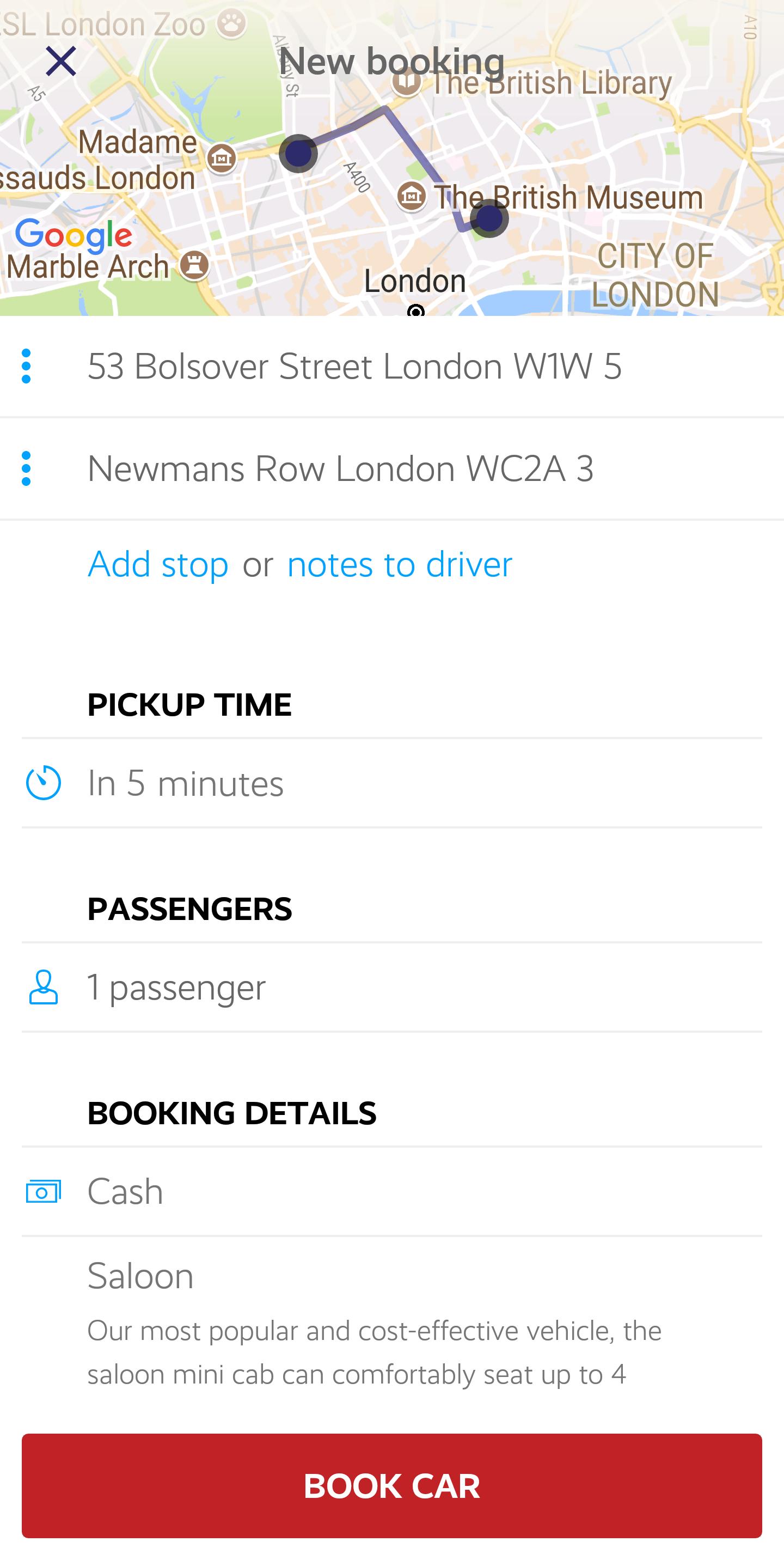This screenshot has height=1560, width=784.
Task: Change Cash payment method
Action: (393, 1191)
